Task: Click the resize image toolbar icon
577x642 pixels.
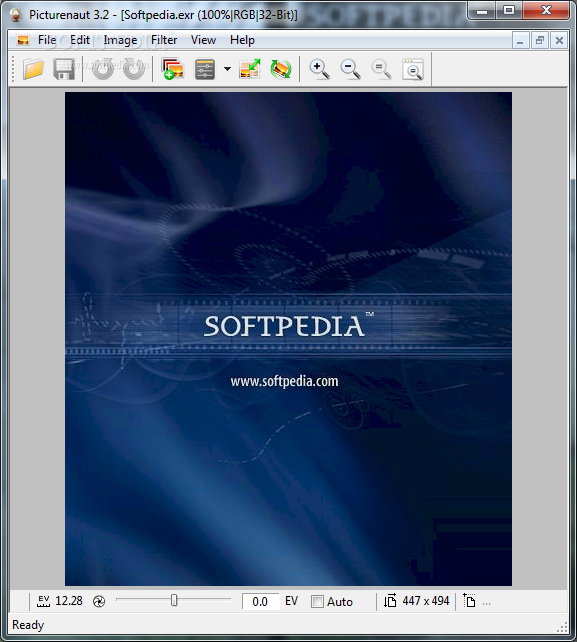Action: (x=250, y=69)
